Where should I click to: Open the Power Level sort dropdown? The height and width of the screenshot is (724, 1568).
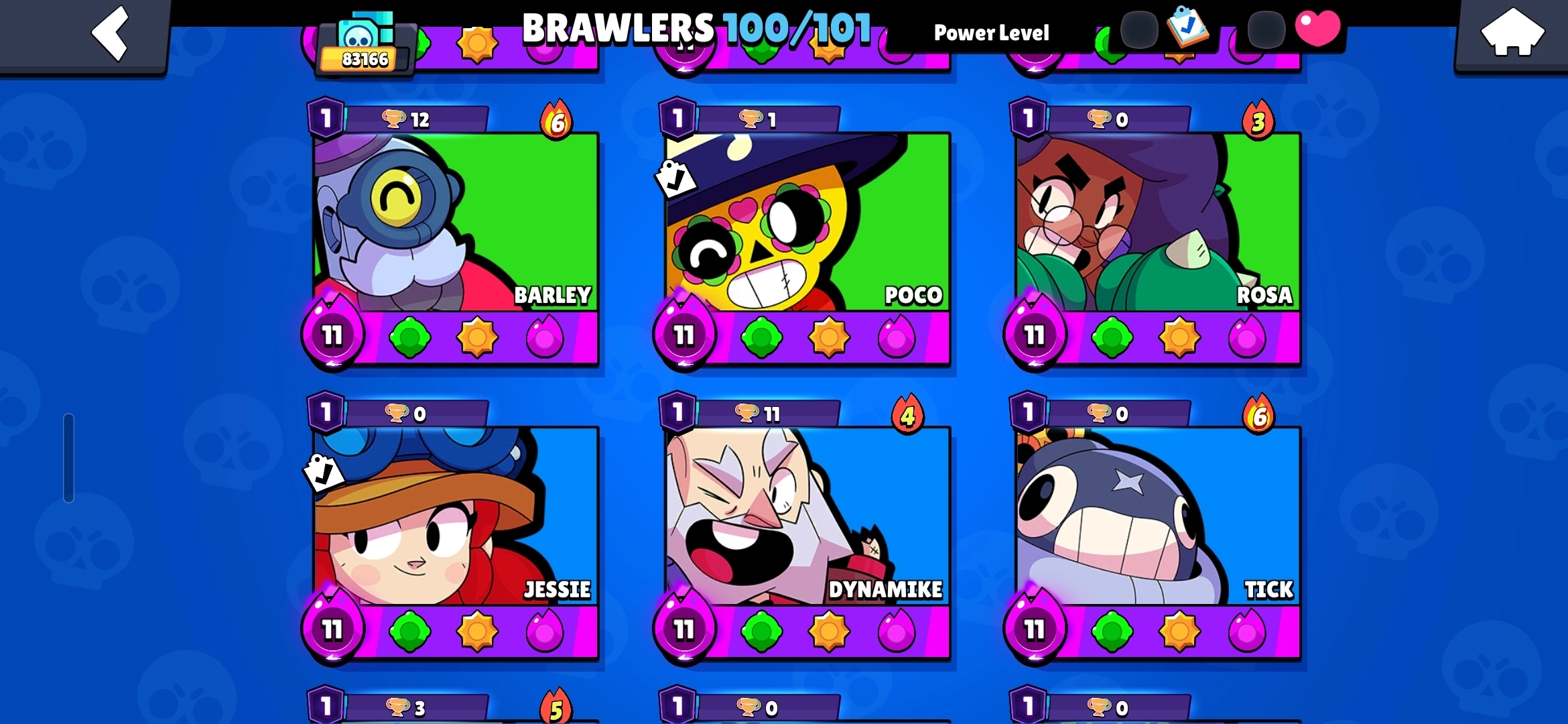click(x=992, y=32)
